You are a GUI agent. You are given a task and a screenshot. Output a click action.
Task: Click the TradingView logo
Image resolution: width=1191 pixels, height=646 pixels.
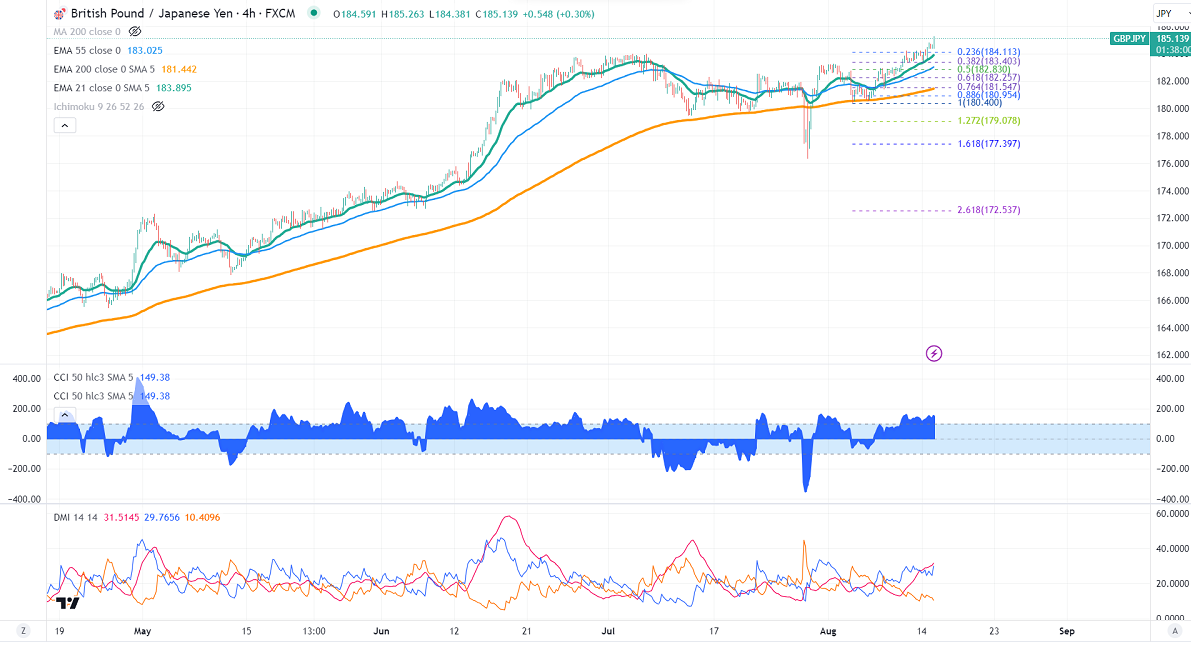68,603
